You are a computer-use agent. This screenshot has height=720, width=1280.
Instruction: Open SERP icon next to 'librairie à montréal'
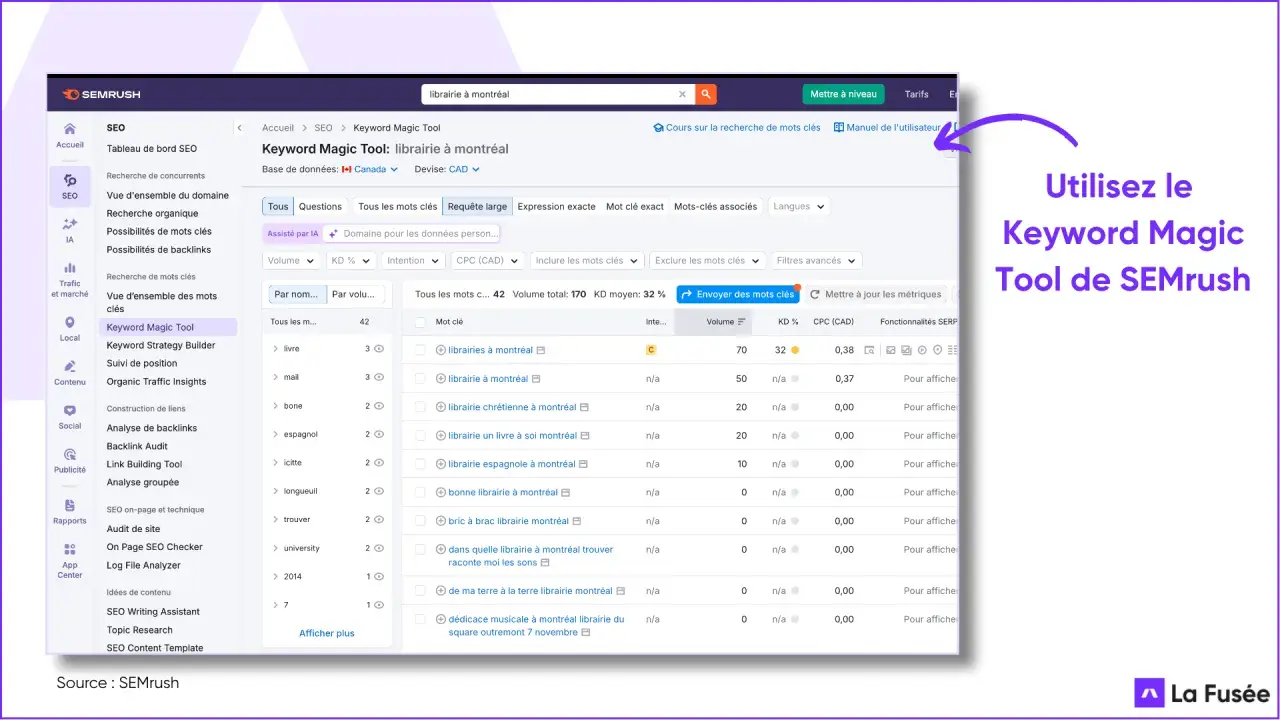coord(536,379)
